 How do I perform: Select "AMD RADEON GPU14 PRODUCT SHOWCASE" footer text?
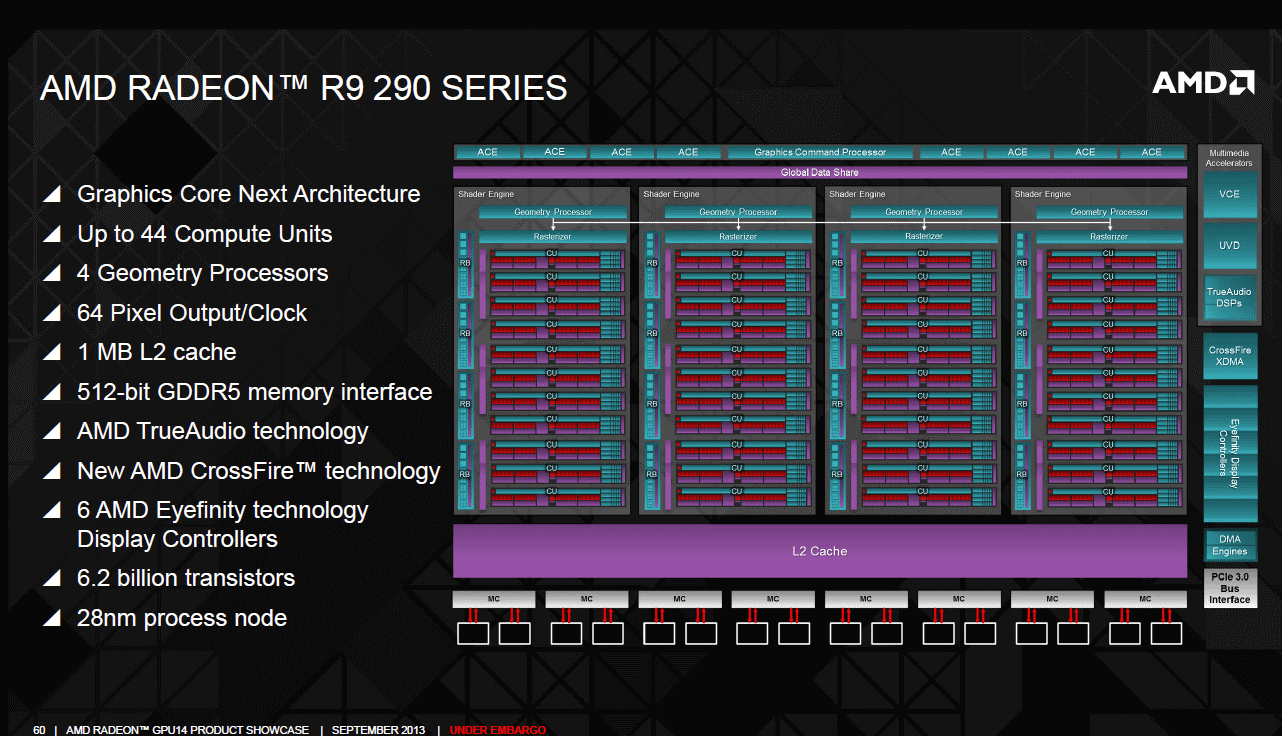[187, 730]
